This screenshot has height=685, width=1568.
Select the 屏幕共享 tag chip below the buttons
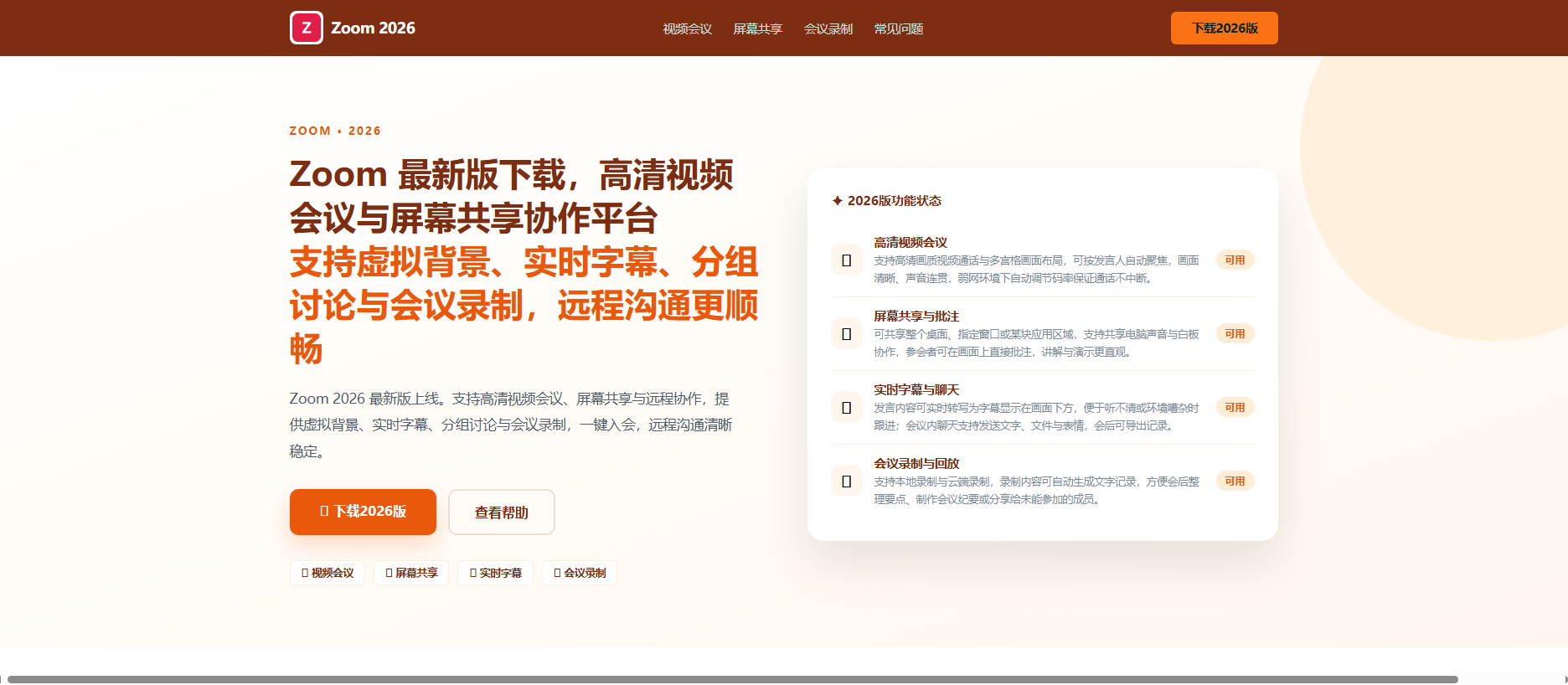pyautogui.click(x=411, y=573)
